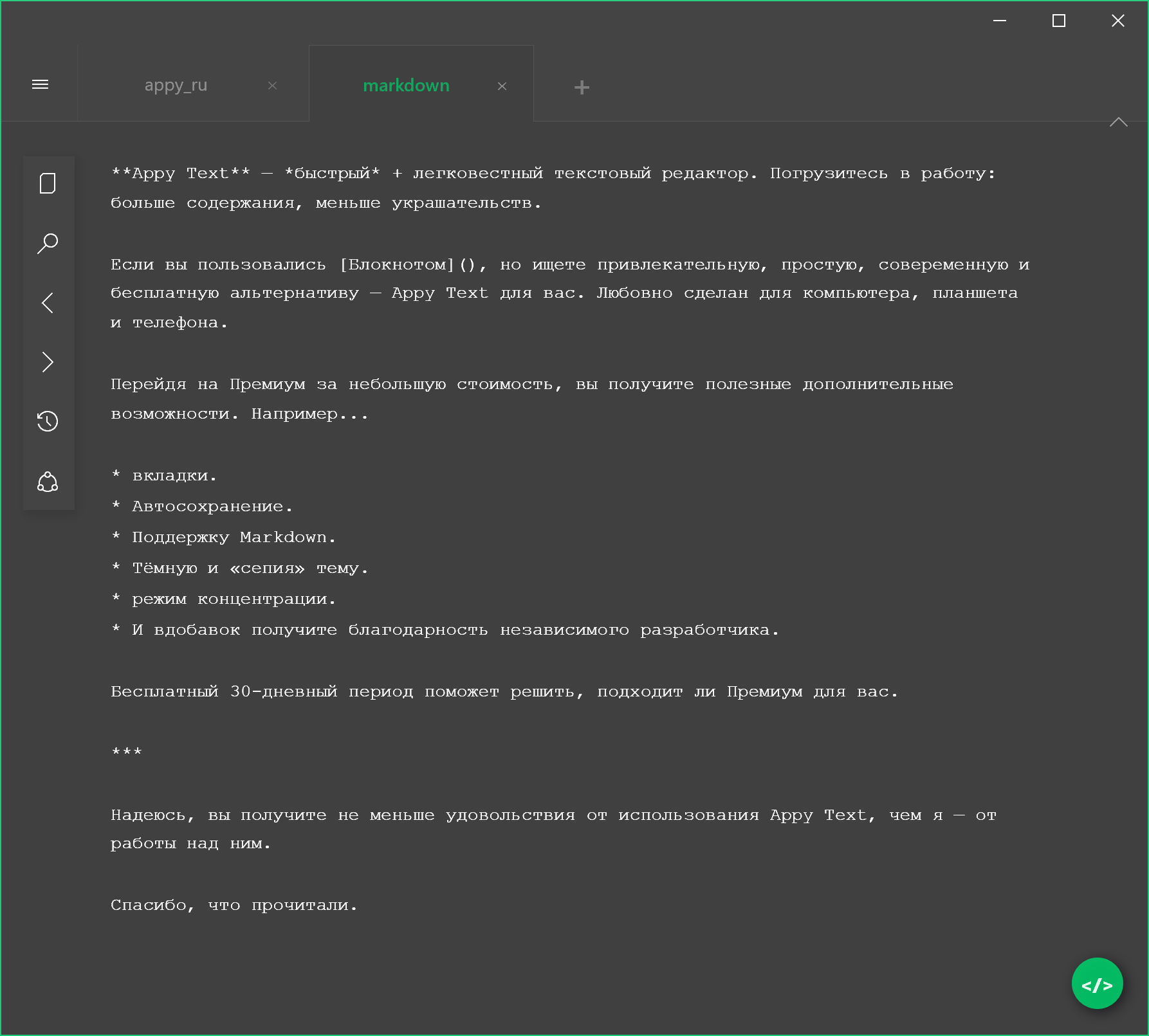
Task: Collapse the tab bar with chevron
Action: point(1119,122)
